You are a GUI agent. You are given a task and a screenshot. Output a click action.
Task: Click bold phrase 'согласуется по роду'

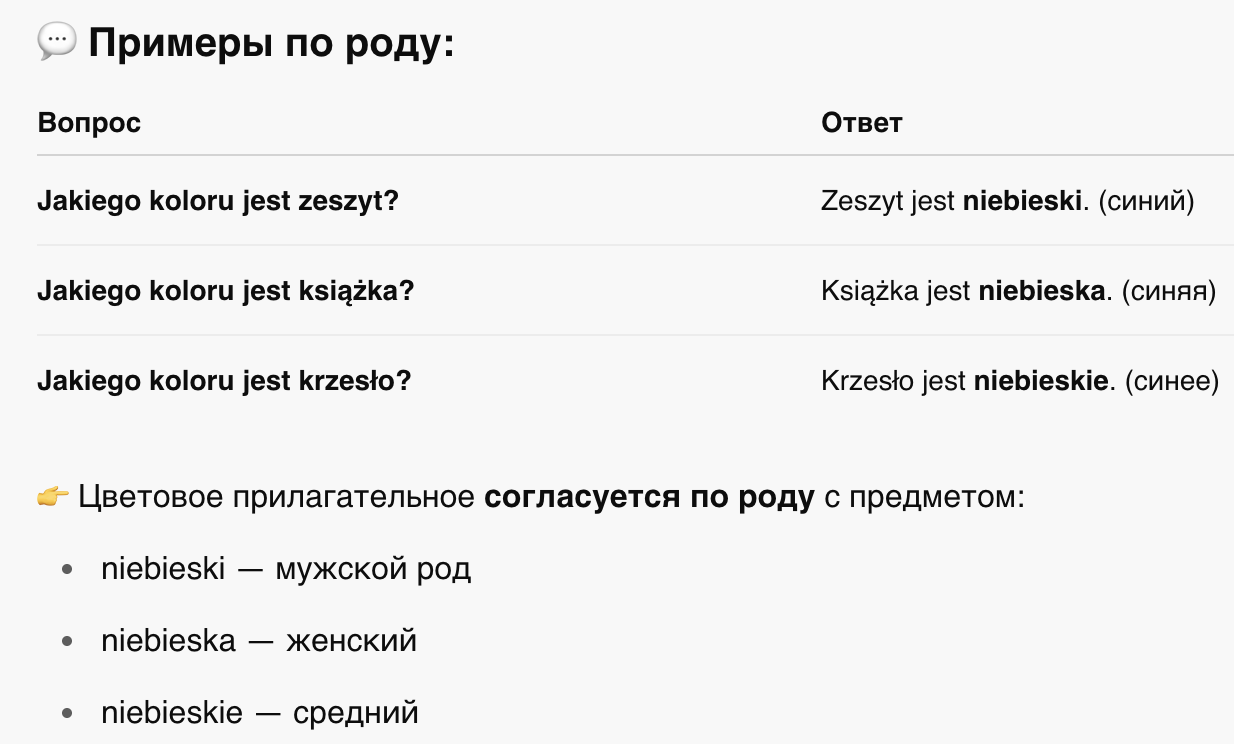(650, 498)
